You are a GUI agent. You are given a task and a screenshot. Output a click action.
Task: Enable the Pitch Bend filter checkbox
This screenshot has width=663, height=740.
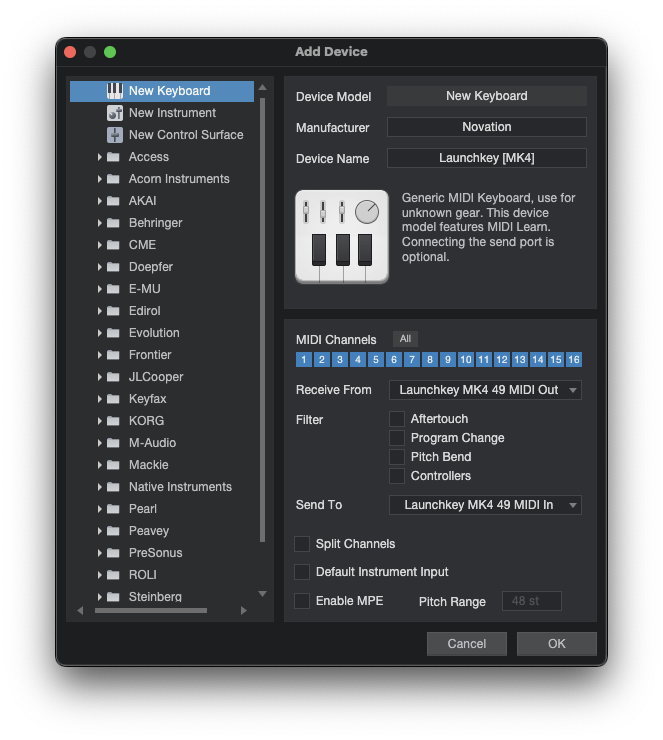click(x=397, y=457)
